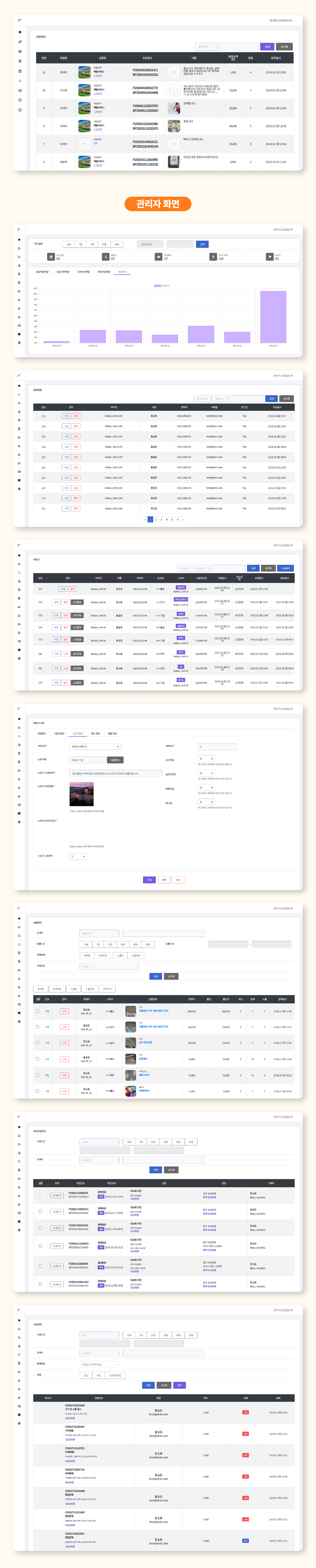
Task: Toggle hamburger menu in seller list panel
Action: point(19,545)
